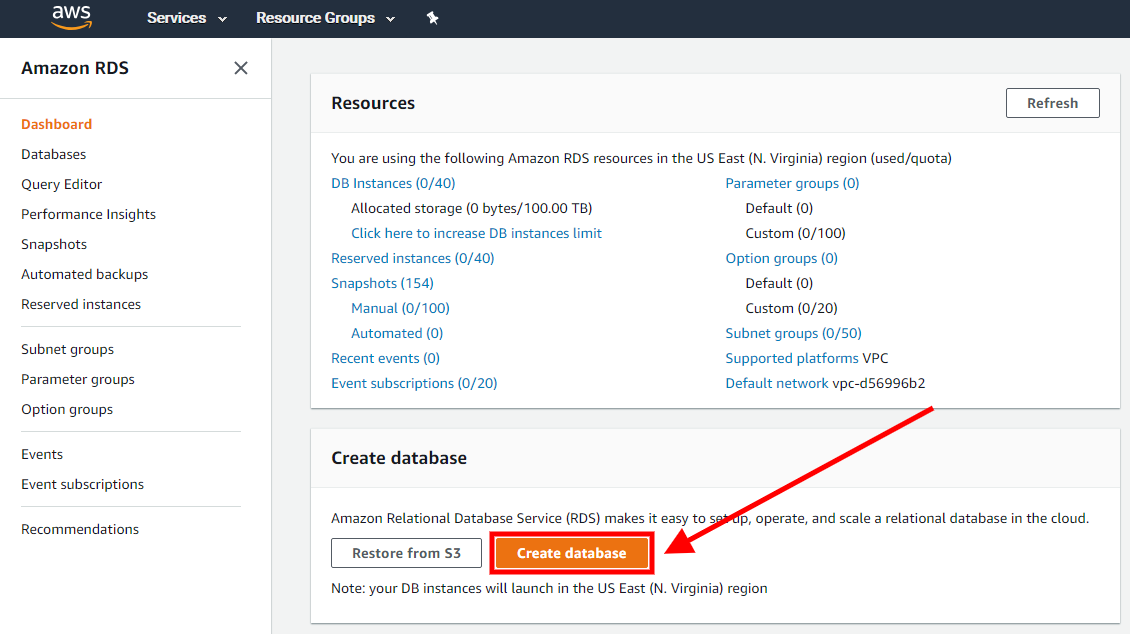The height and width of the screenshot is (634, 1130).
Task: Click the pin shortcut icon in top bar
Action: click(x=432, y=18)
